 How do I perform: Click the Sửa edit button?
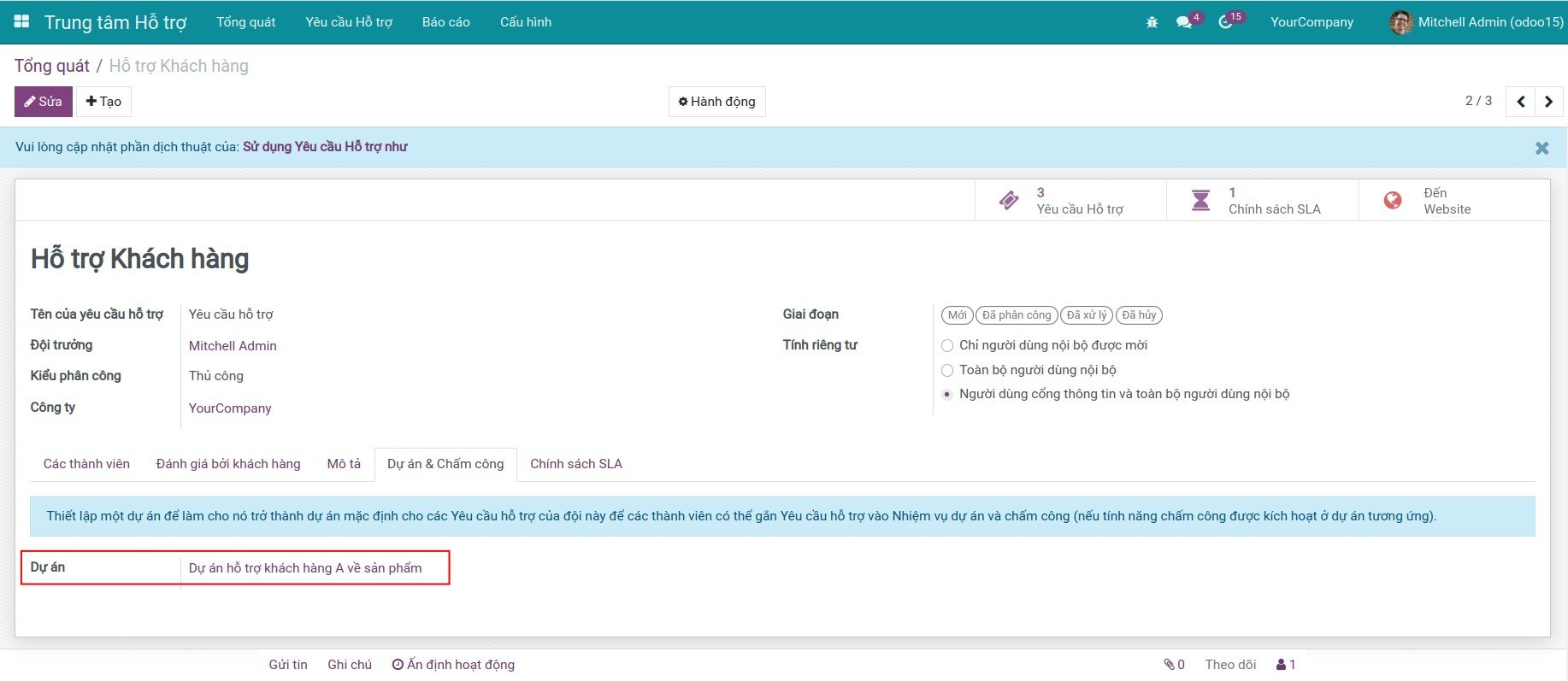pos(43,102)
